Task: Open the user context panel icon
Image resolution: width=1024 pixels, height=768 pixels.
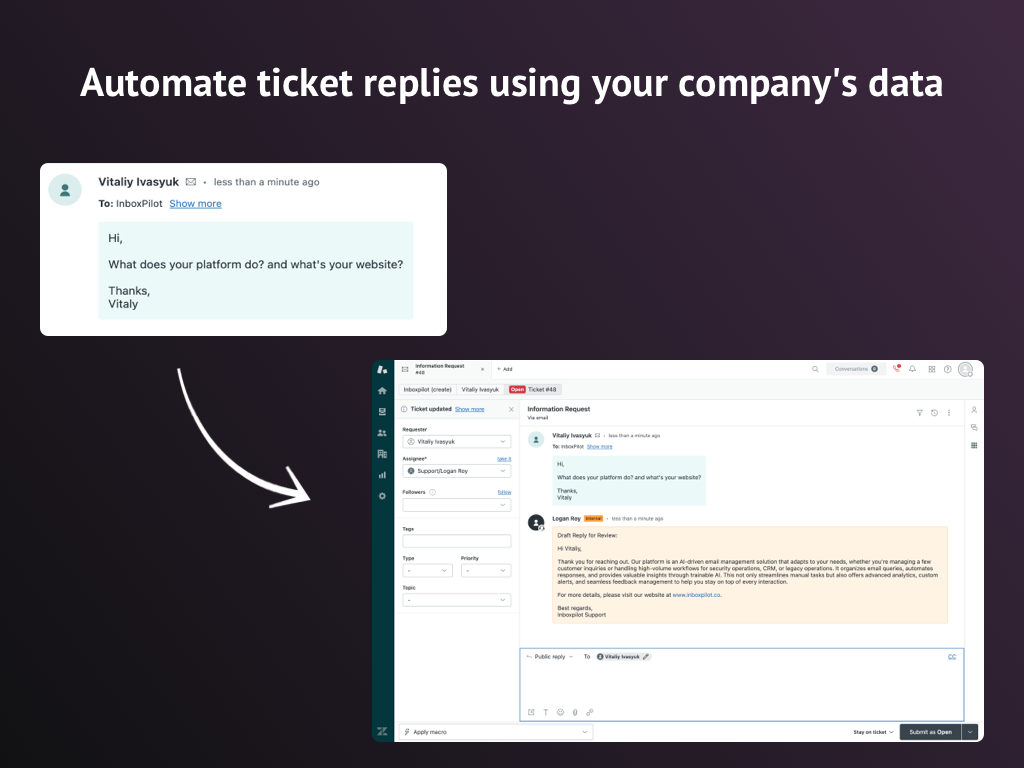Action: 974,410
